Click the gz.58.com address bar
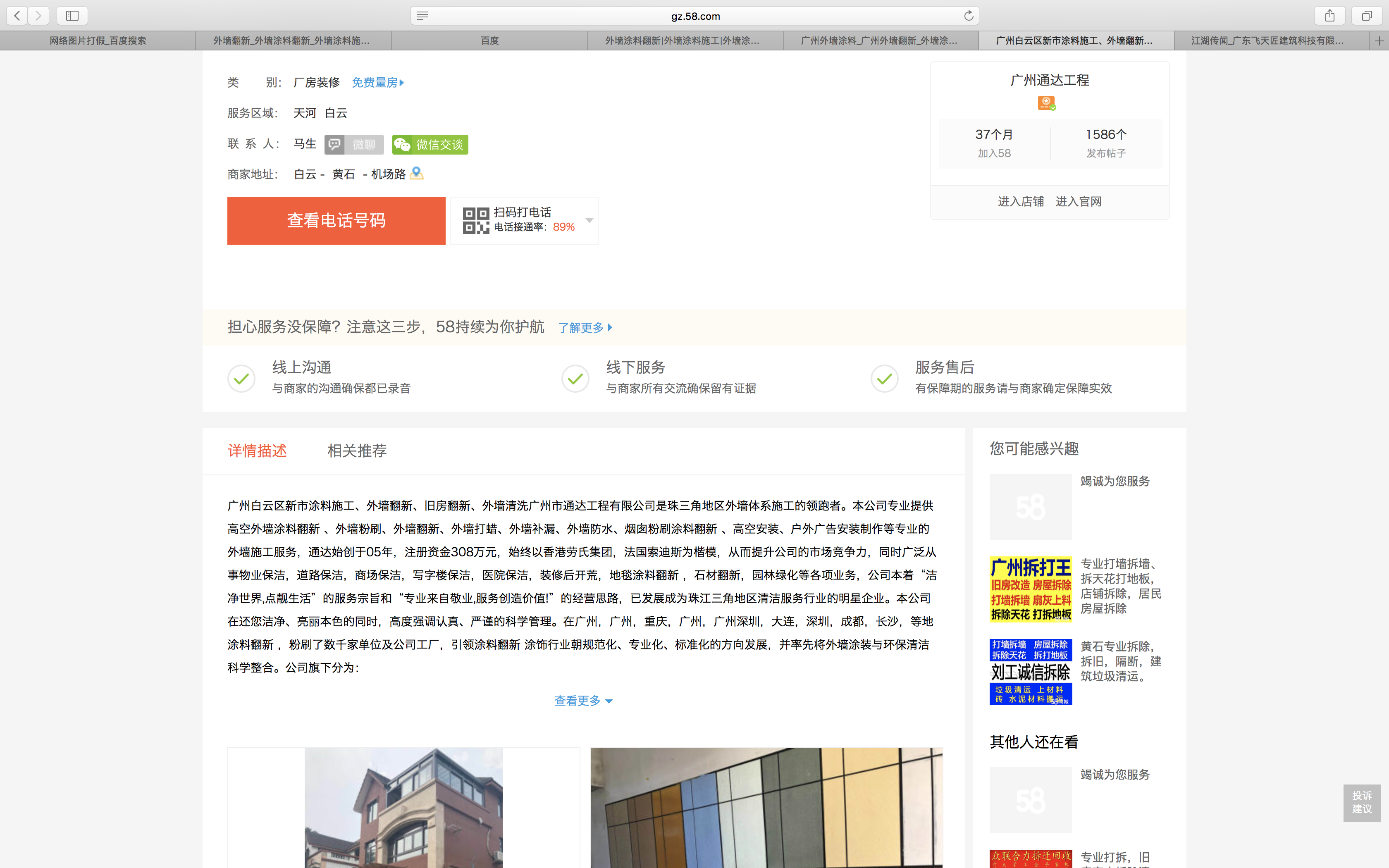 pyautogui.click(x=695, y=16)
